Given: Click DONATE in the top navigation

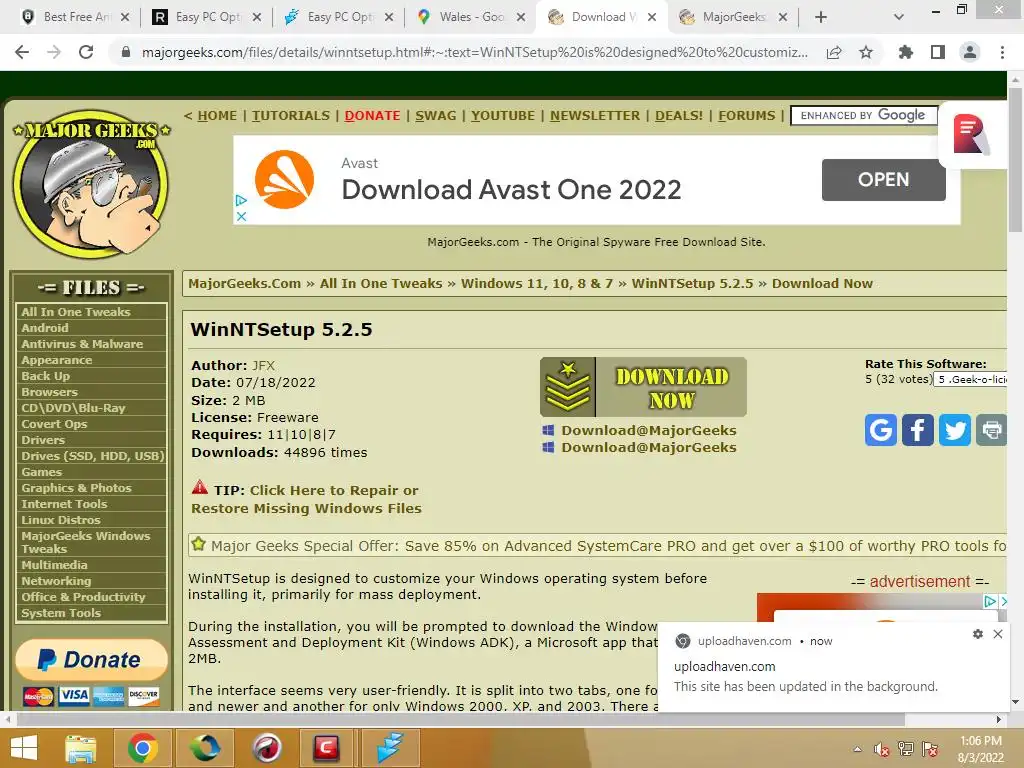Looking at the screenshot, I should pyautogui.click(x=372, y=116).
